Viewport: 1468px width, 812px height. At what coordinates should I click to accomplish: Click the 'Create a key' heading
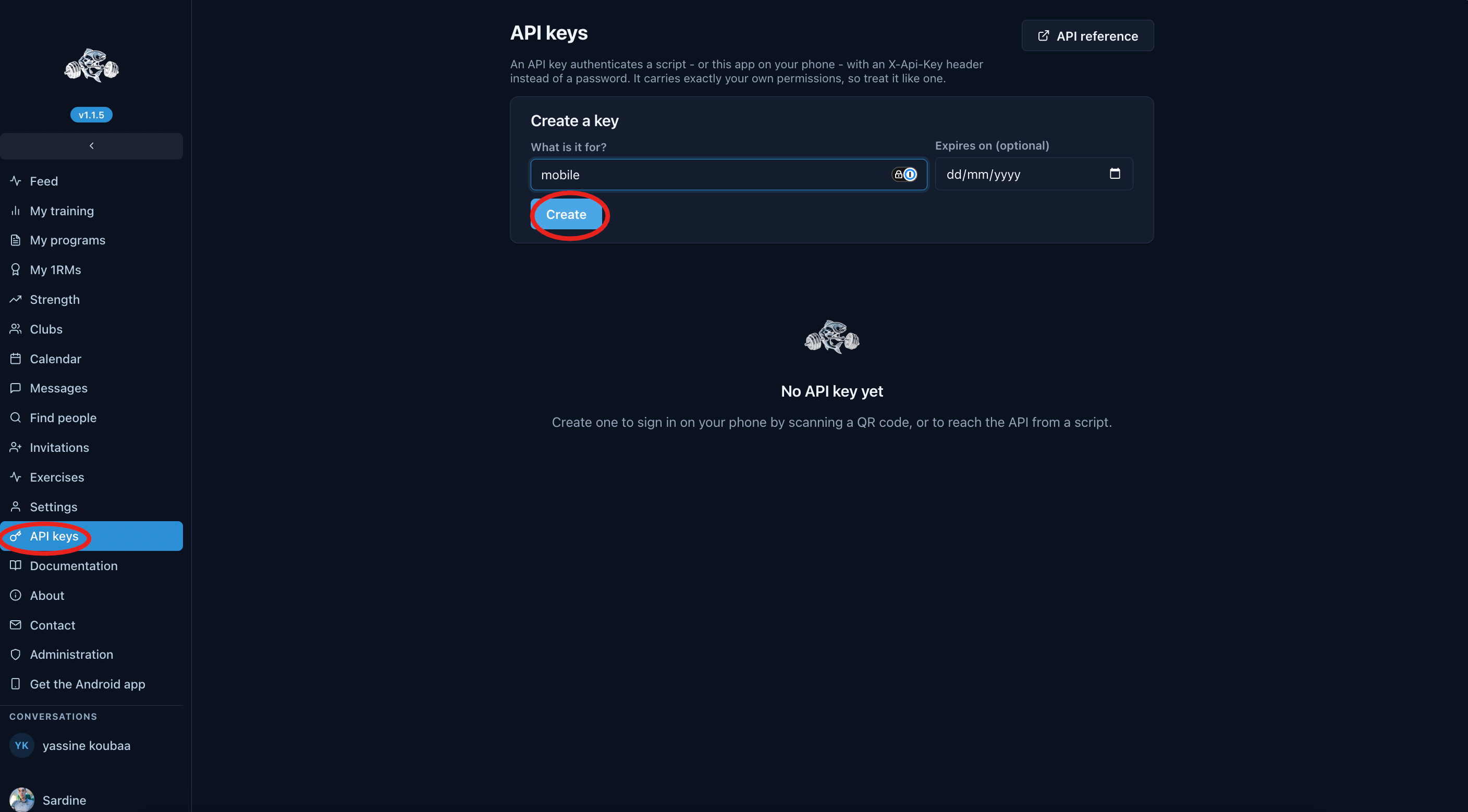click(x=574, y=121)
